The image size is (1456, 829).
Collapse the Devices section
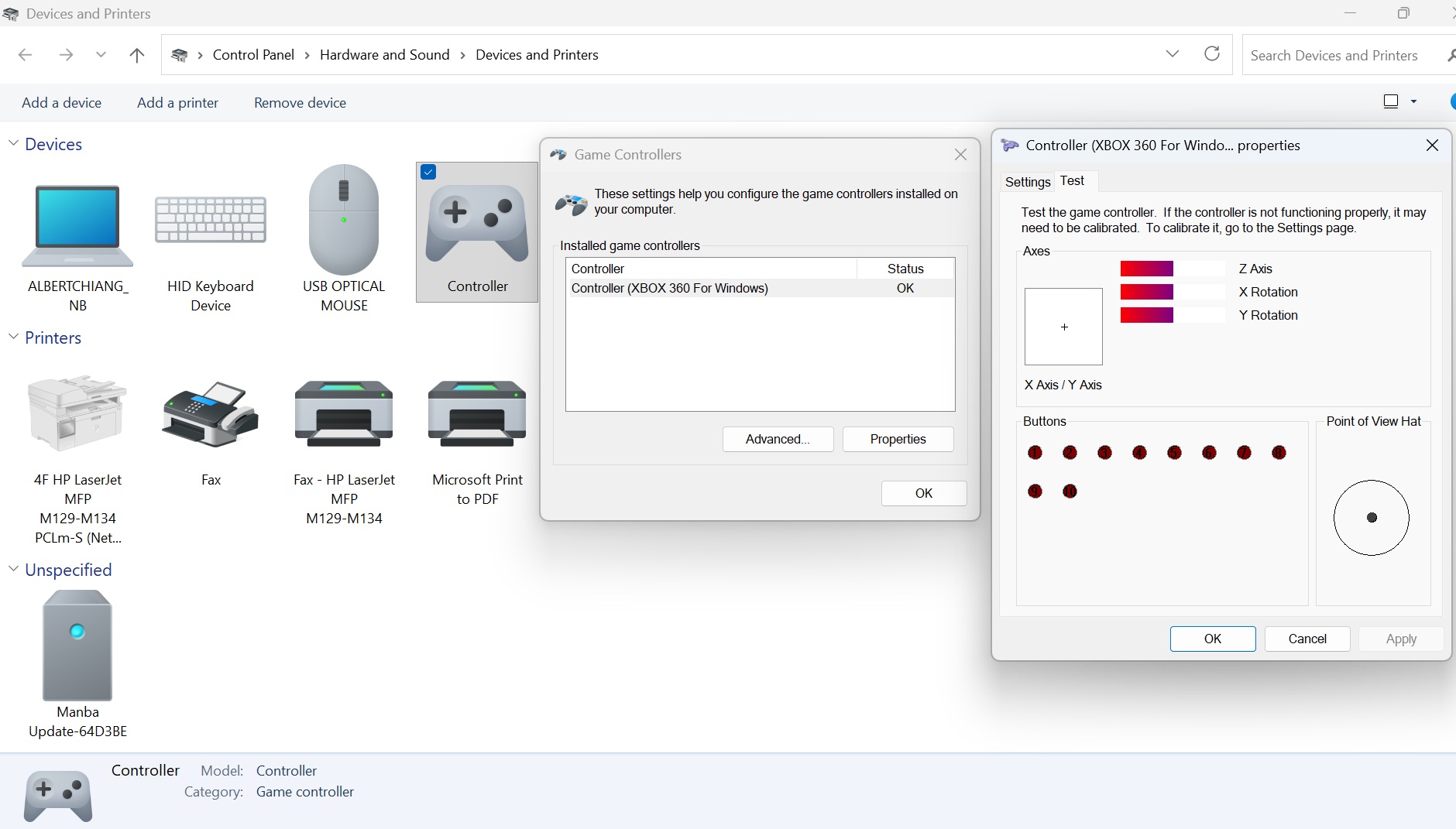[x=13, y=143]
